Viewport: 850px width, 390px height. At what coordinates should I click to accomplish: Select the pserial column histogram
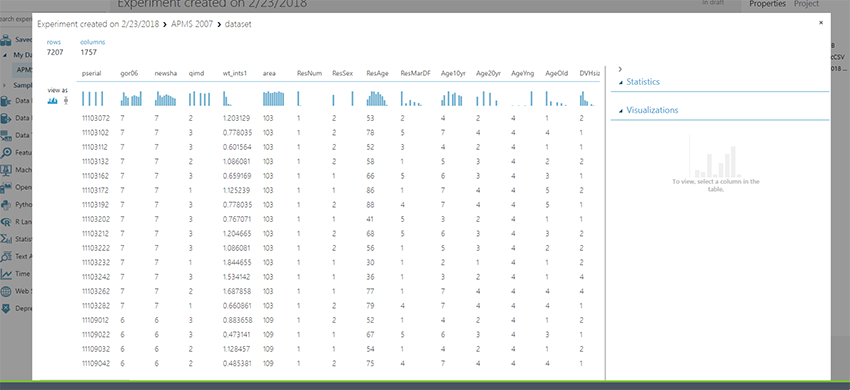click(92, 99)
